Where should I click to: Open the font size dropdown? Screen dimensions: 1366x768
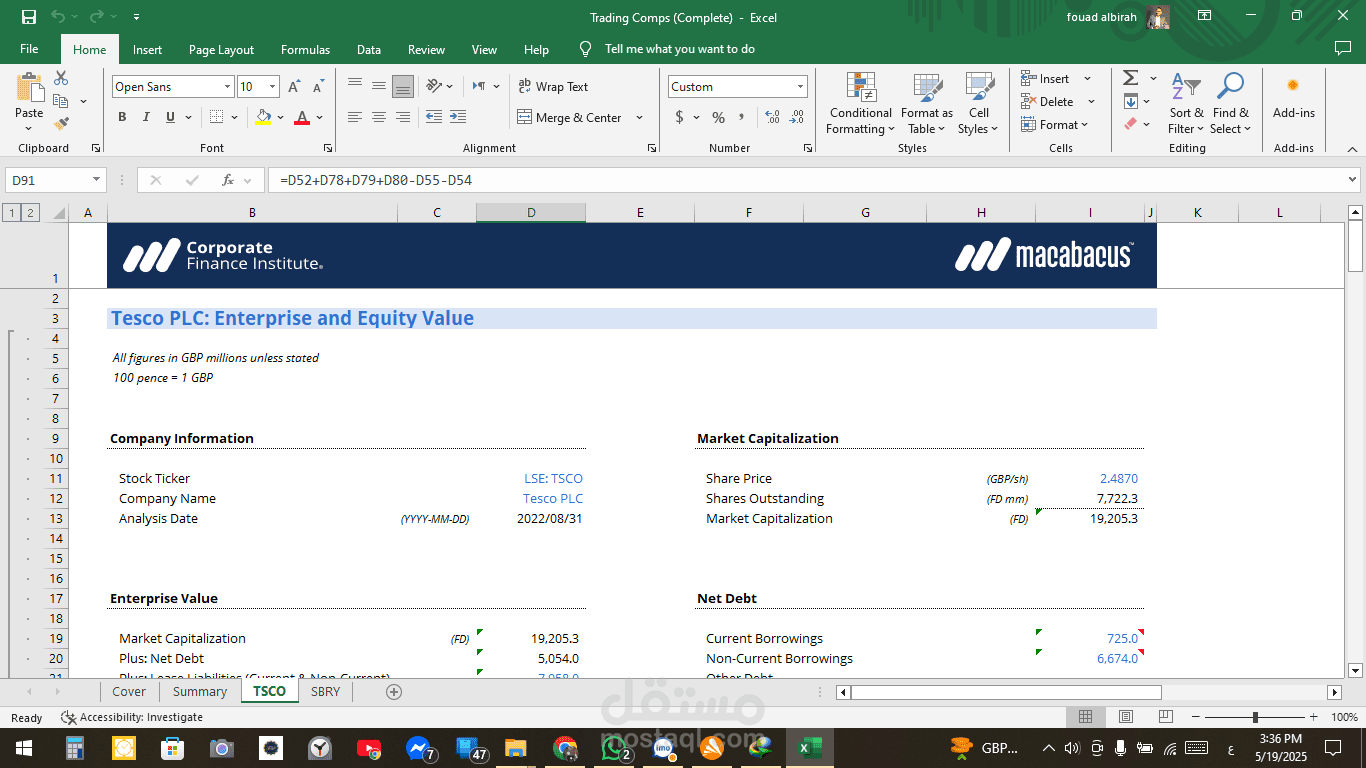pyautogui.click(x=272, y=87)
